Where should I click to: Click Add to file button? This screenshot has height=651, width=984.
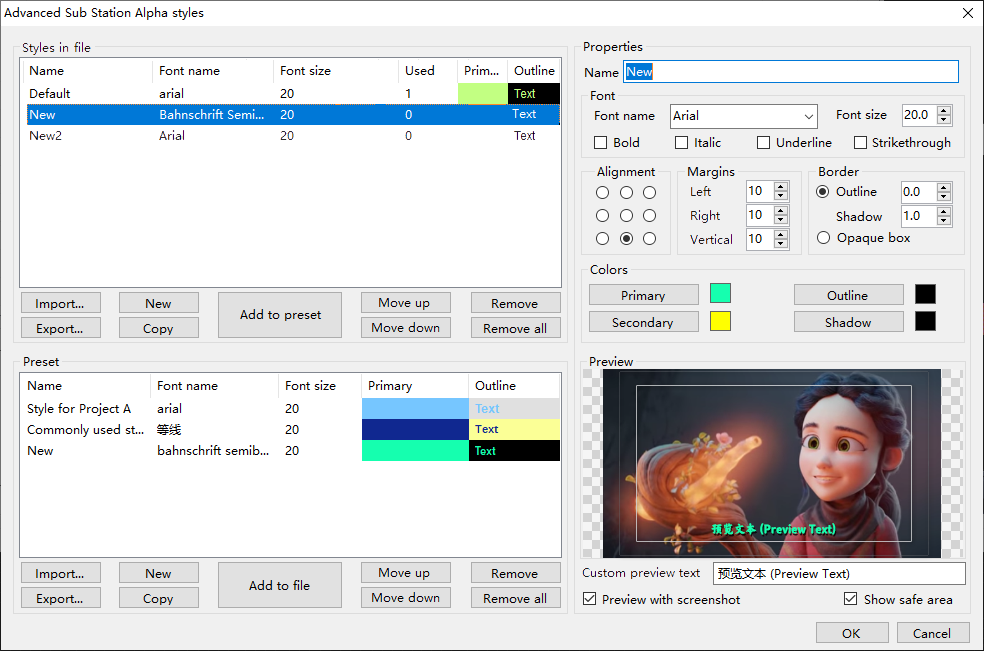pyautogui.click(x=280, y=585)
